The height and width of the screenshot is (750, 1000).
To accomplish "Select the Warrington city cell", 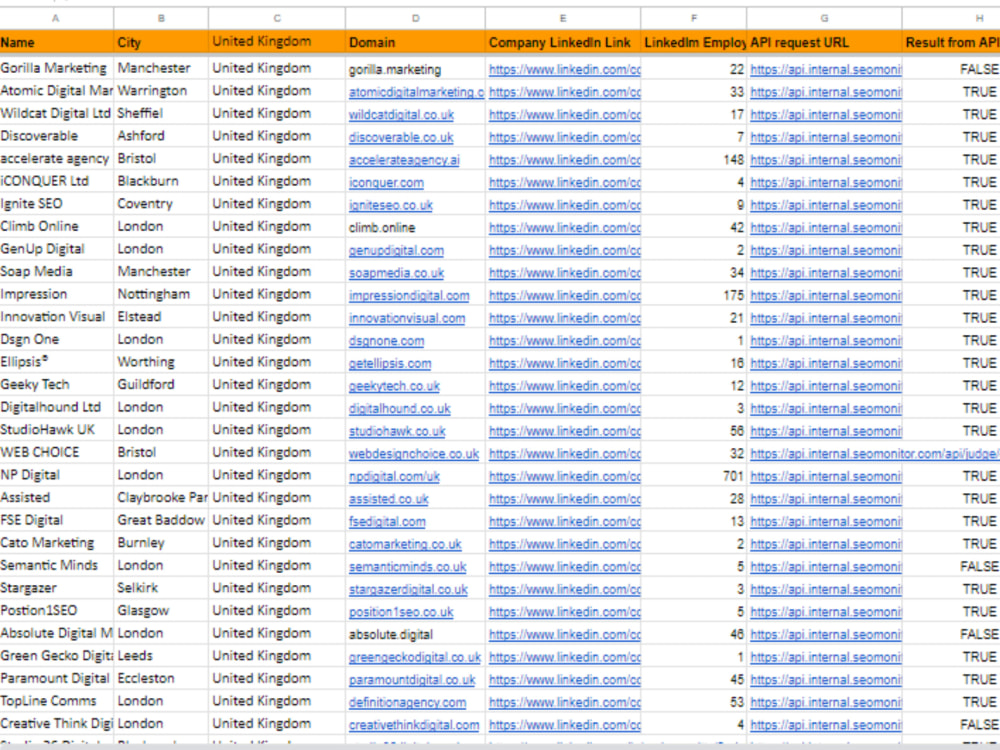I will click(161, 91).
